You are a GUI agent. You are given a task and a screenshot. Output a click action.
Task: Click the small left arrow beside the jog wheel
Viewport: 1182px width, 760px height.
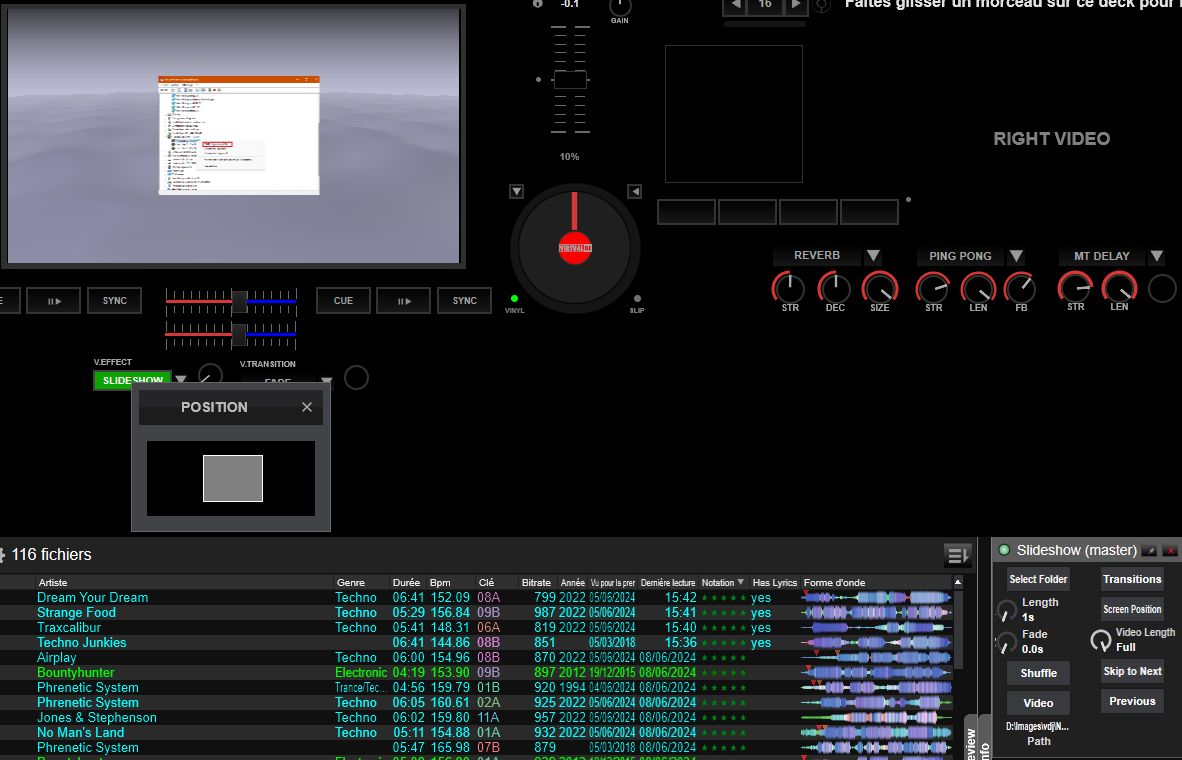(x=634, y=192)
